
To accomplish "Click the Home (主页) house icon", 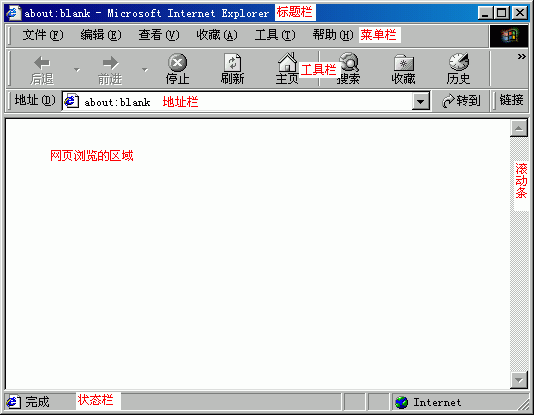I will point(288,62).
